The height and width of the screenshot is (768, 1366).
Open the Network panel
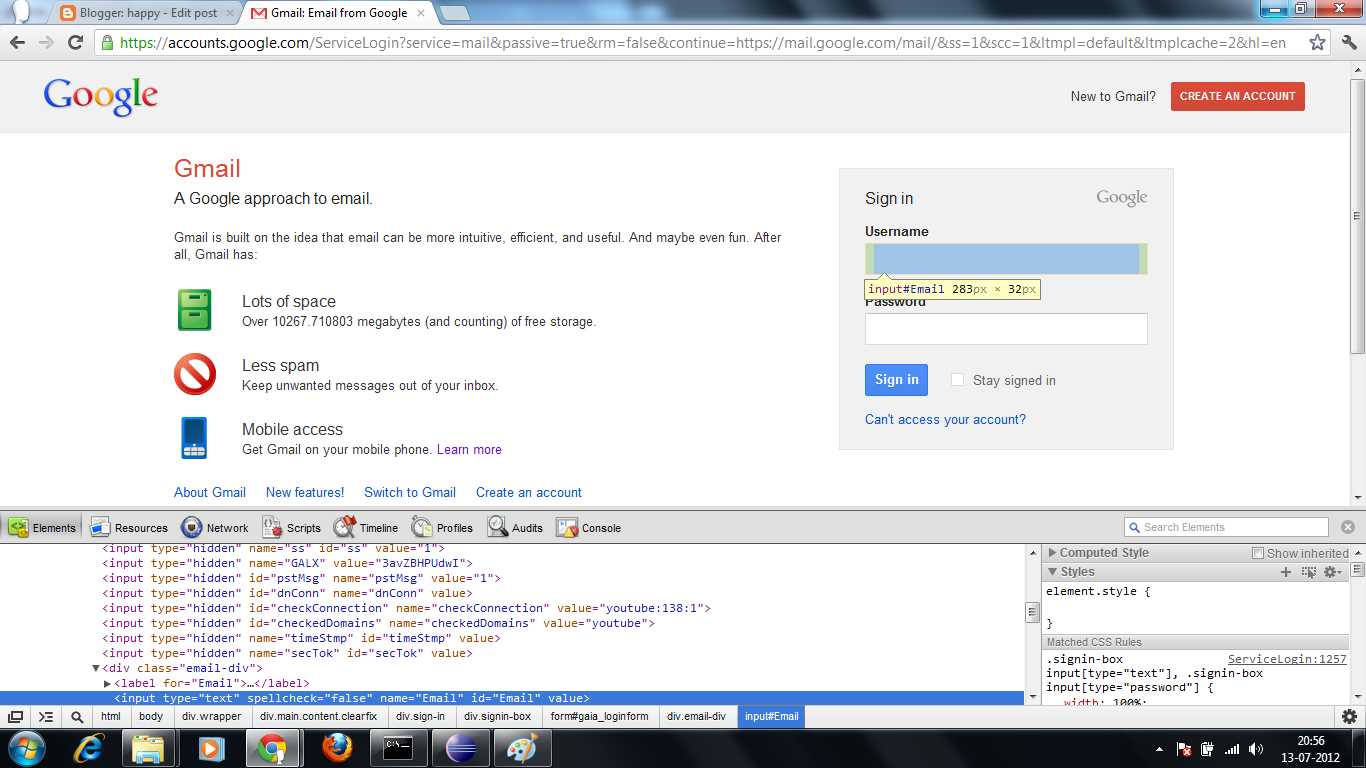215,527
